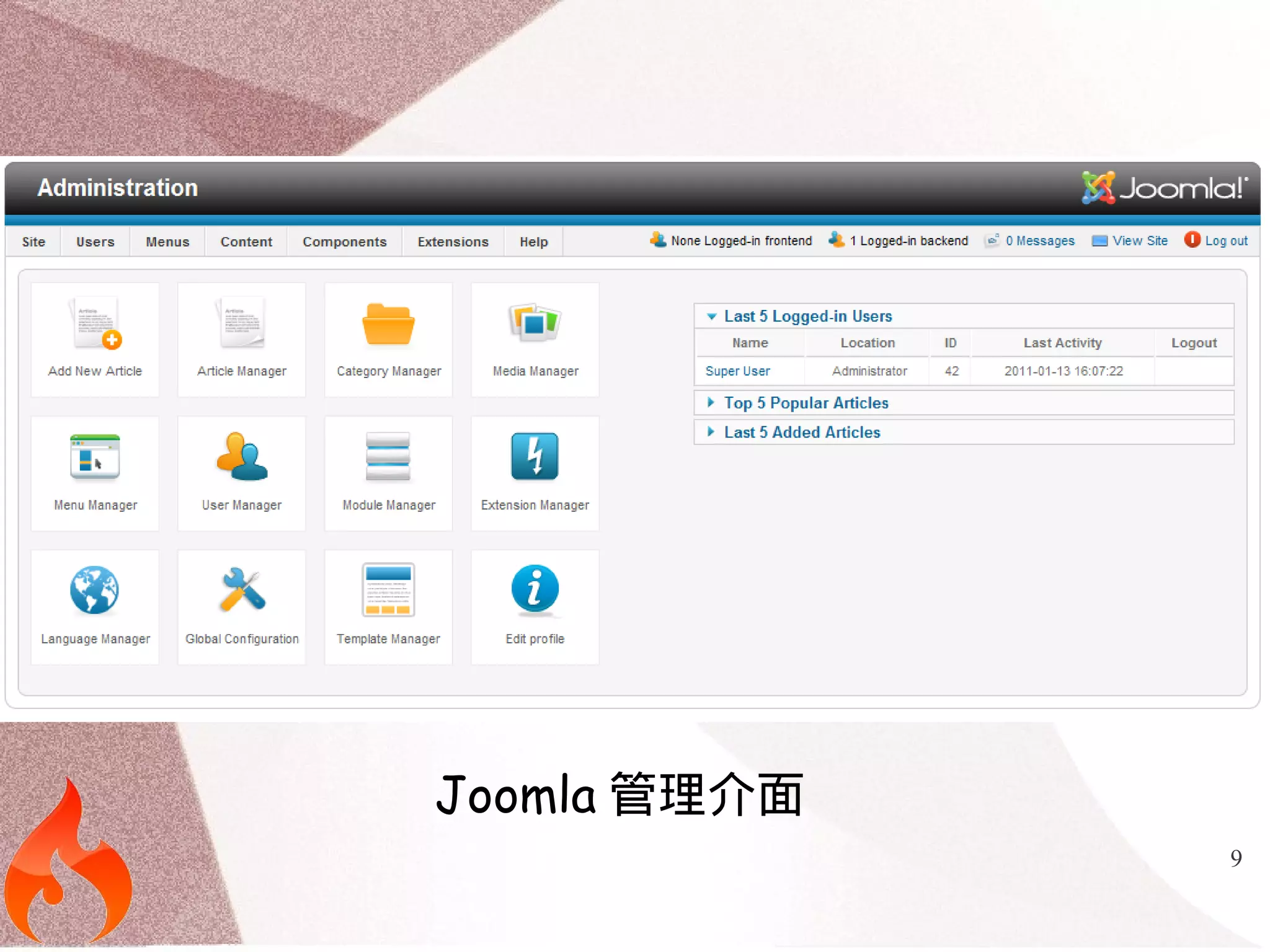Viewport: 1270px width, 952px height.
Task: Open the Template Manager icon
Action: click(x=388, y=590)
